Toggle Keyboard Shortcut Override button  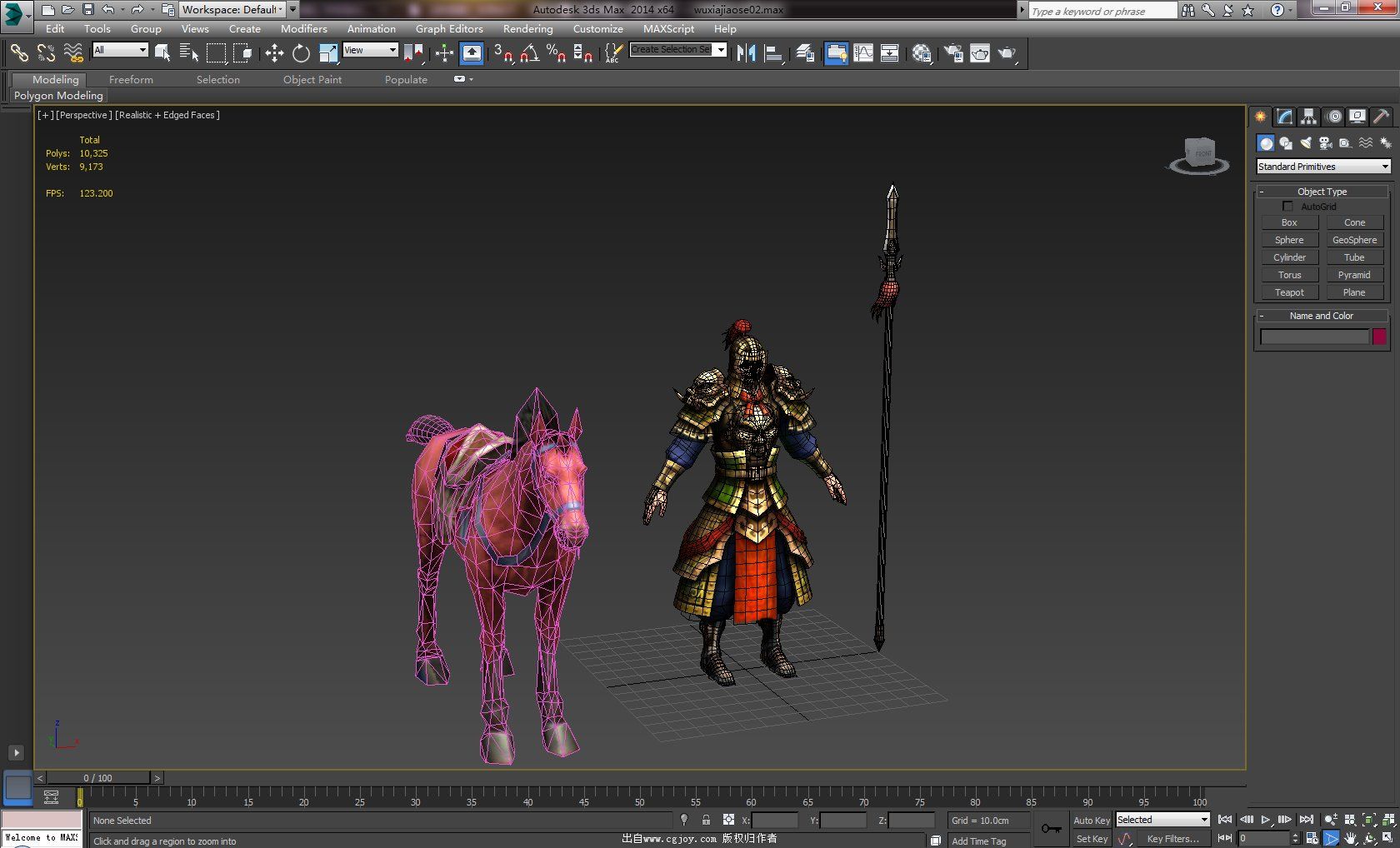tap(472, 53)
